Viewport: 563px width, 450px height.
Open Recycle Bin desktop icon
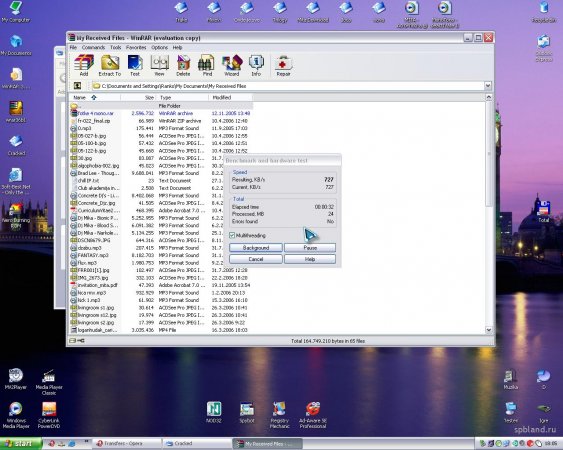544,12
